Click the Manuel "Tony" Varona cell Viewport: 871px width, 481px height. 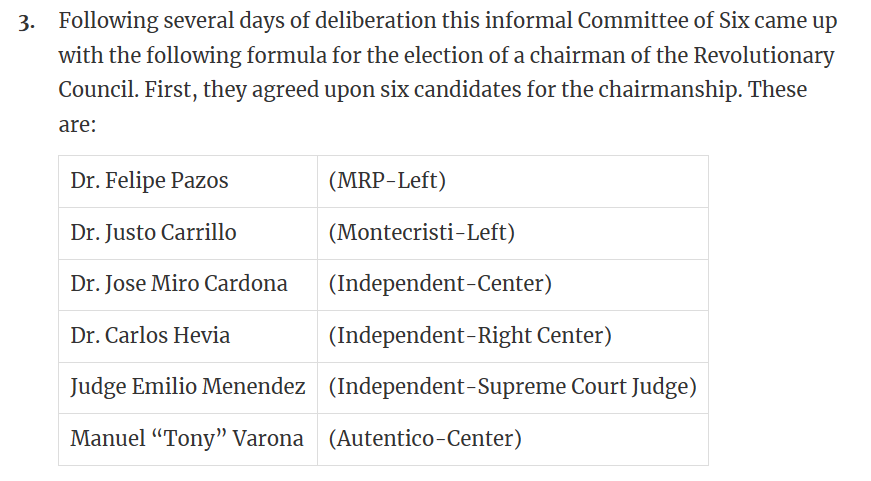click(187, 439)
